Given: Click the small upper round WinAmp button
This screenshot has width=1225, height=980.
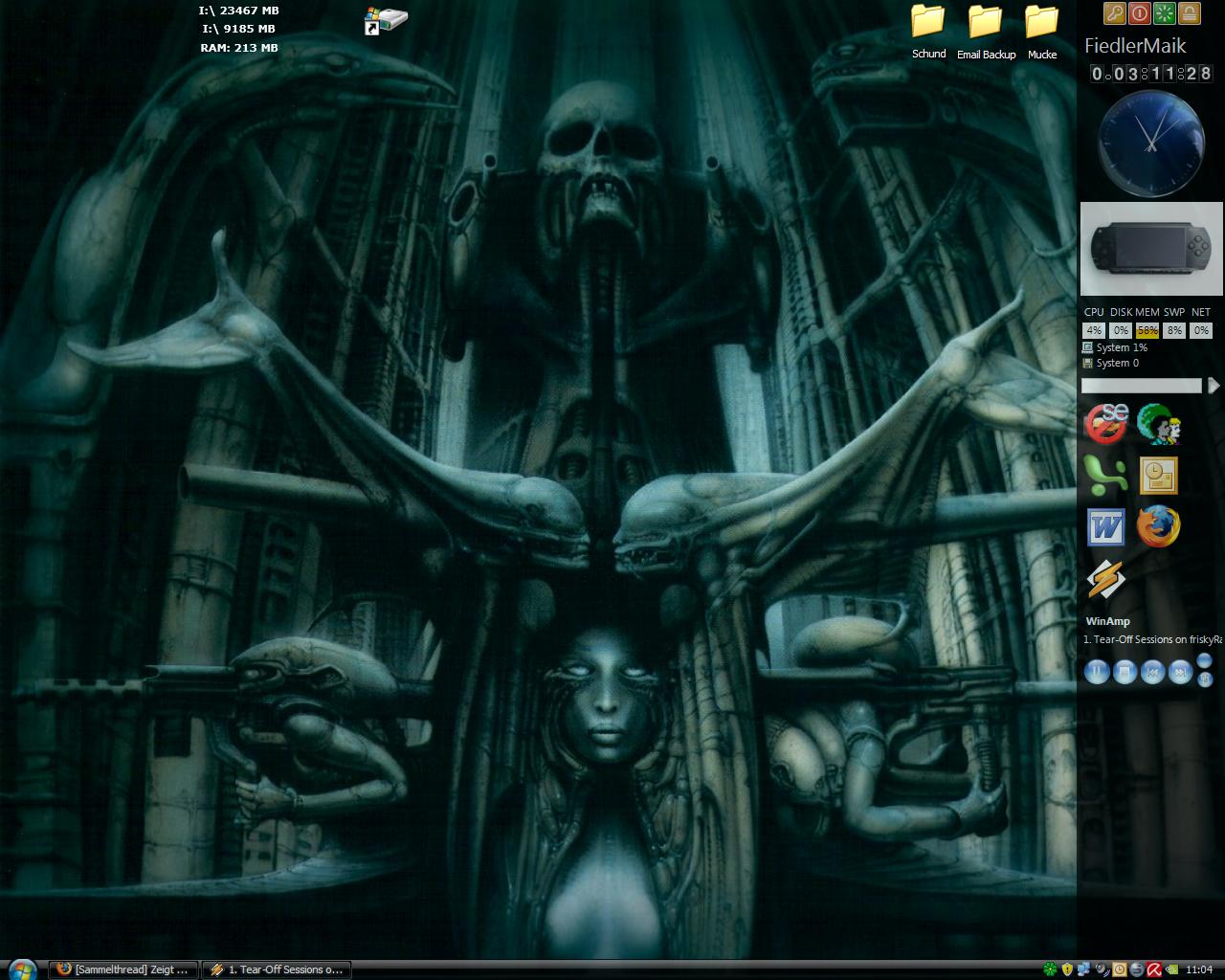Looking at the screenshot, I should (1205, 661).
